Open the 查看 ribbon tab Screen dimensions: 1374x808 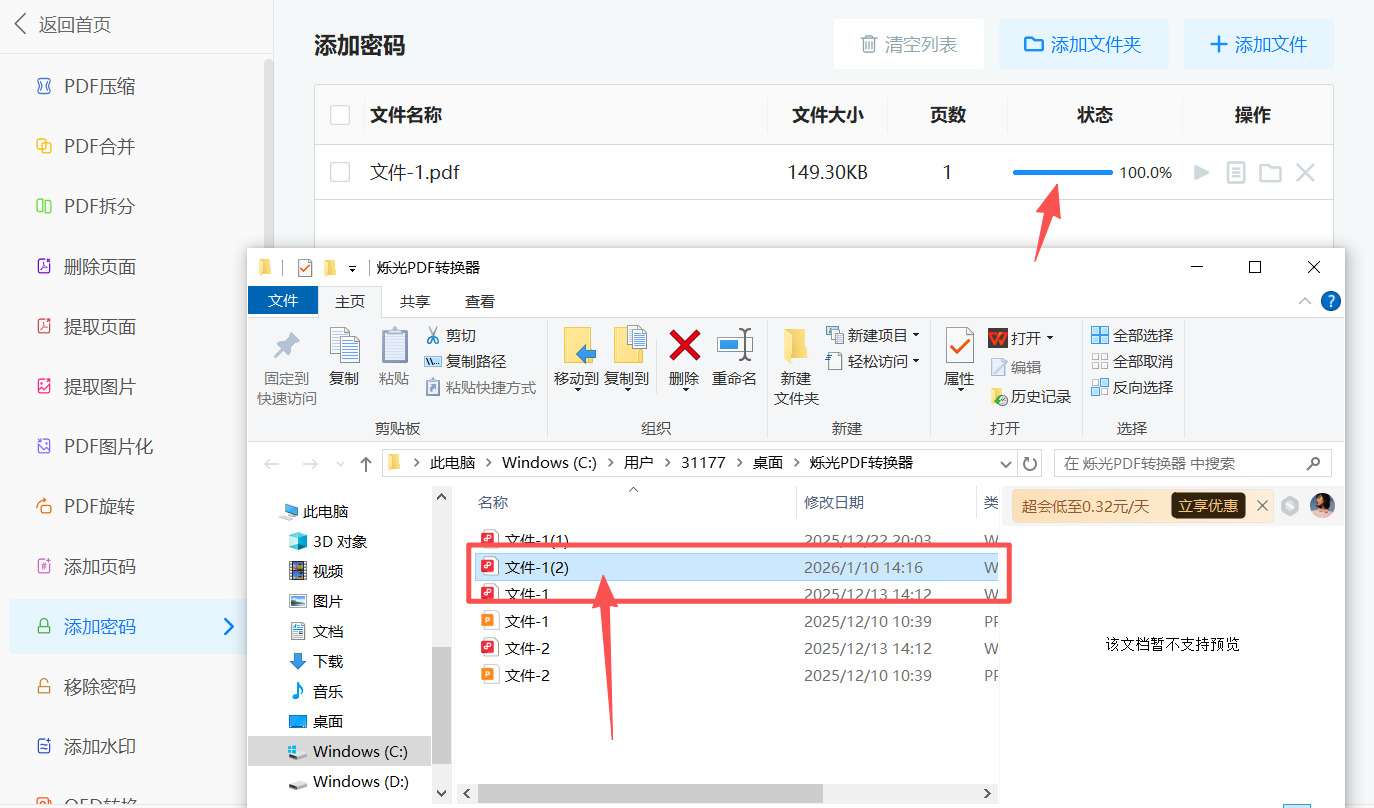[479, 301]
